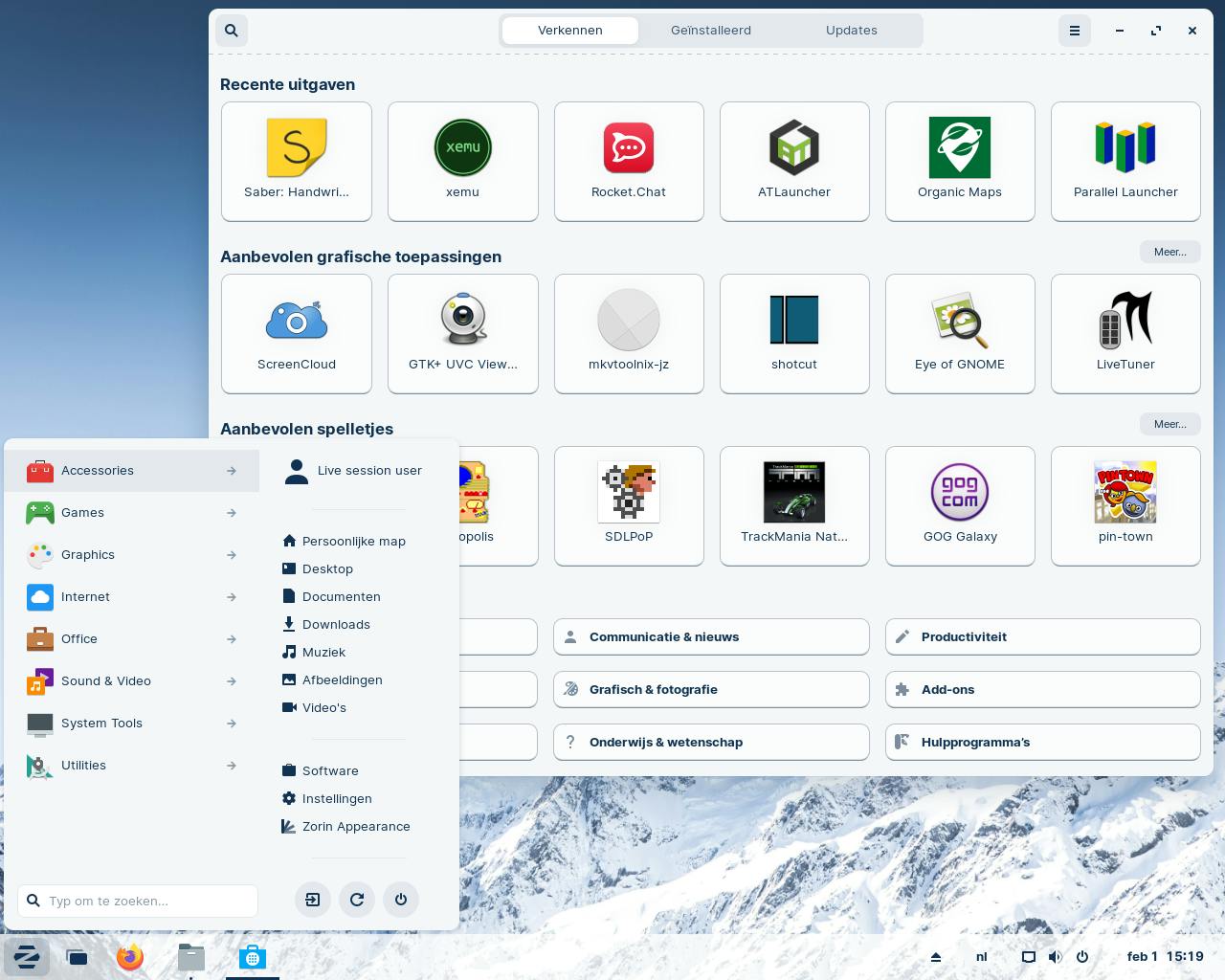Open the nl keyboard layout selector
Viewport: 1225px width, 980px height.
982,956
